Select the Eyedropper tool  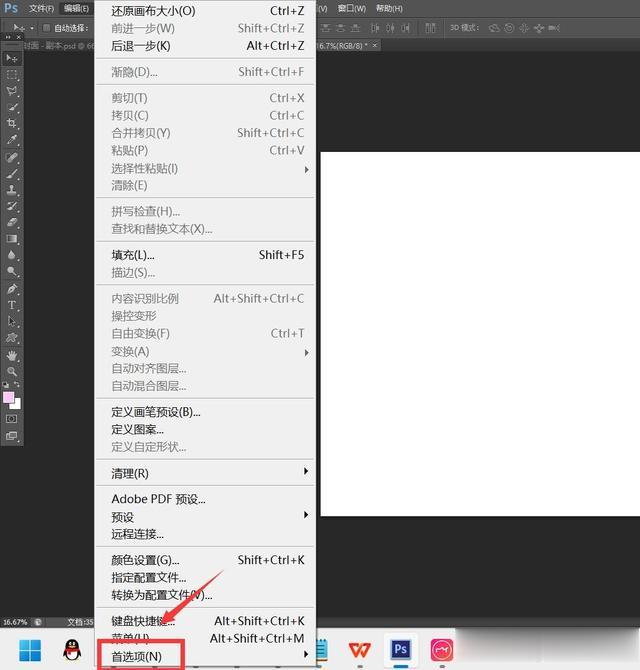click(12, 140)
